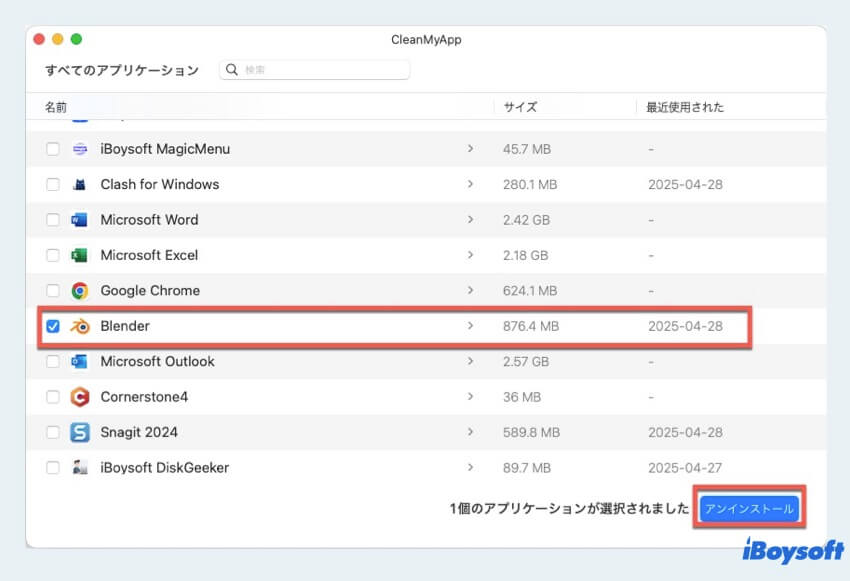
Task: Click the Blender app icon
Action: [80, 326]
